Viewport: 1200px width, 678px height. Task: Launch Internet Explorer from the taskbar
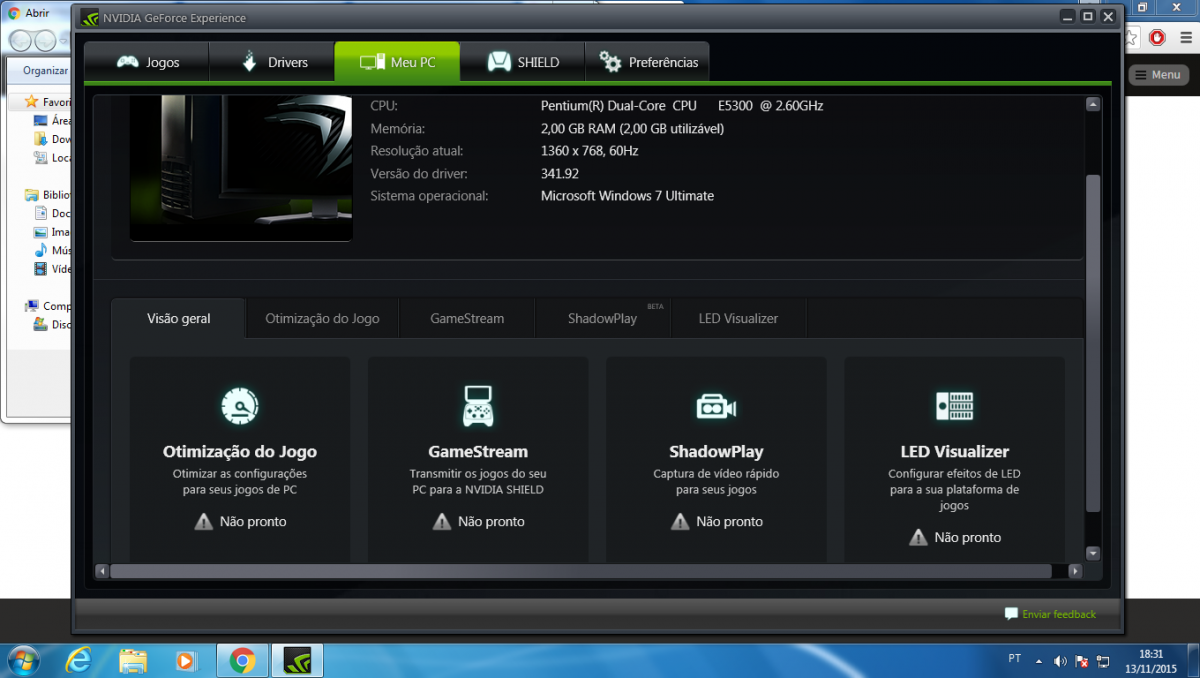[78, 660]
